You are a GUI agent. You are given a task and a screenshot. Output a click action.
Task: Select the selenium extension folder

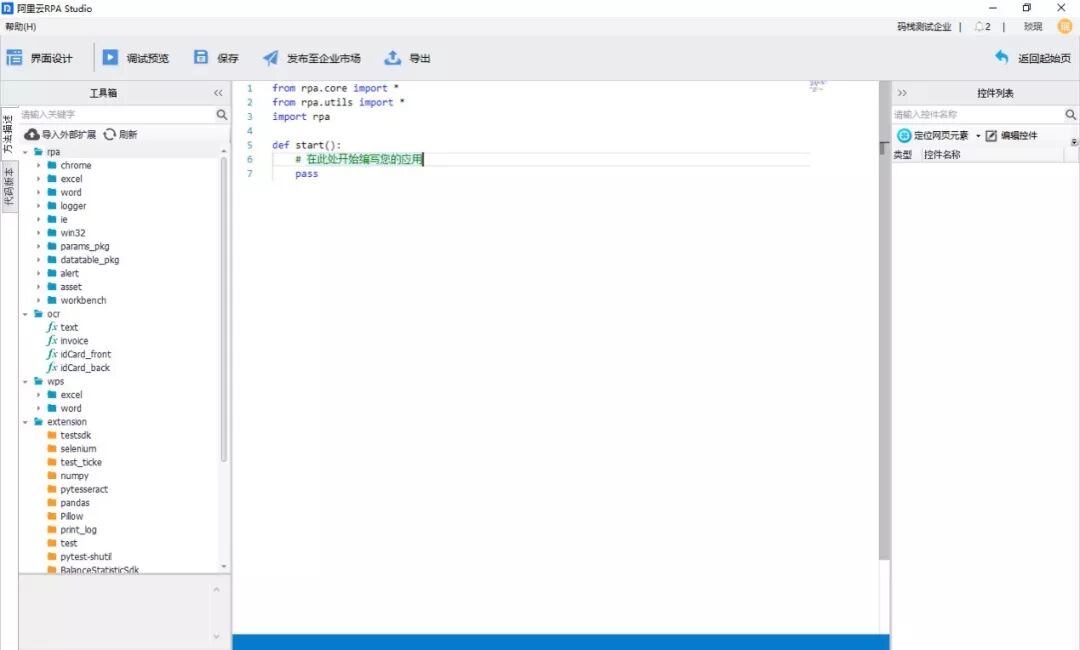[72, 449]
